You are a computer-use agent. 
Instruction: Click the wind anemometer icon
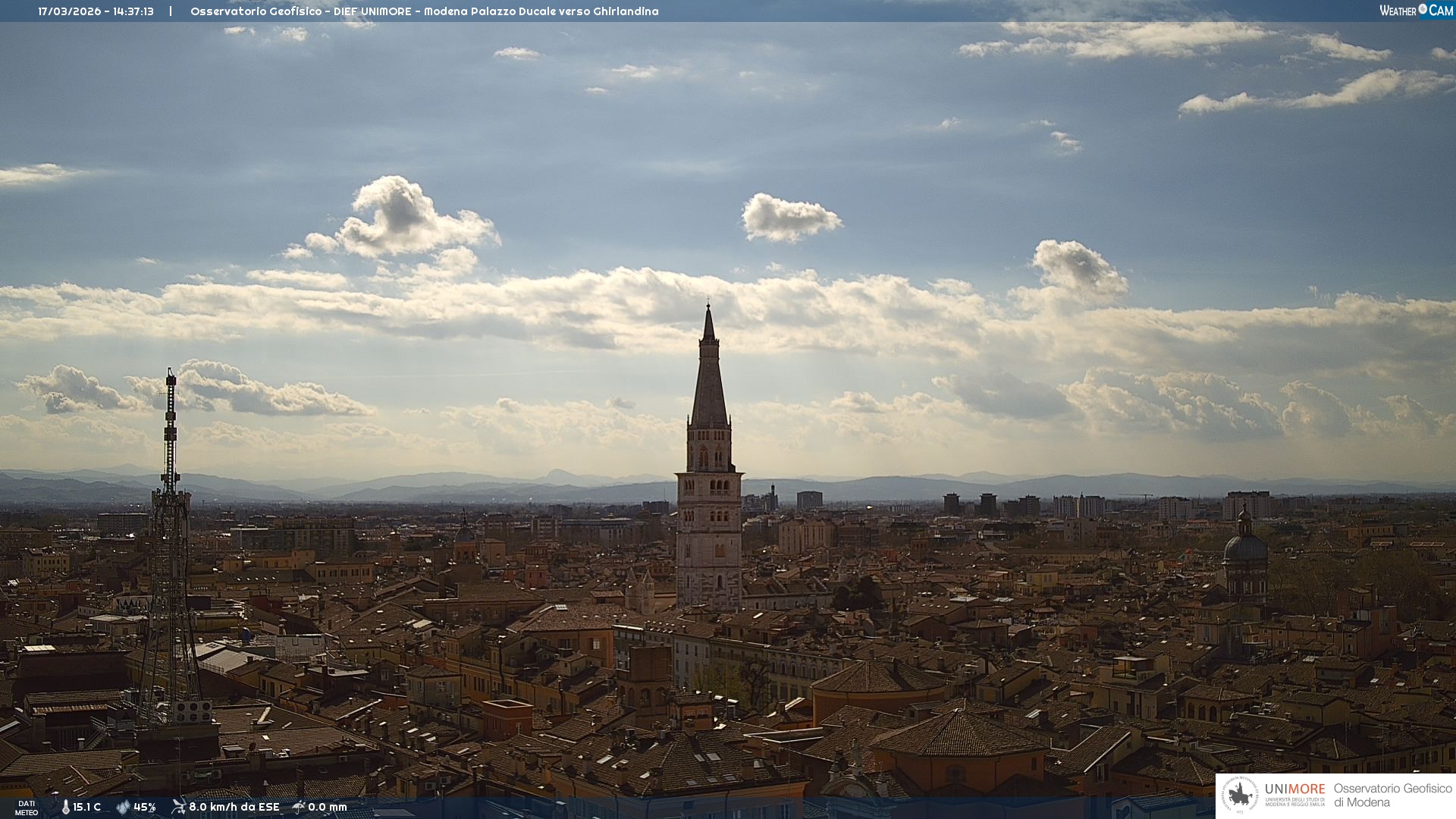178,806
